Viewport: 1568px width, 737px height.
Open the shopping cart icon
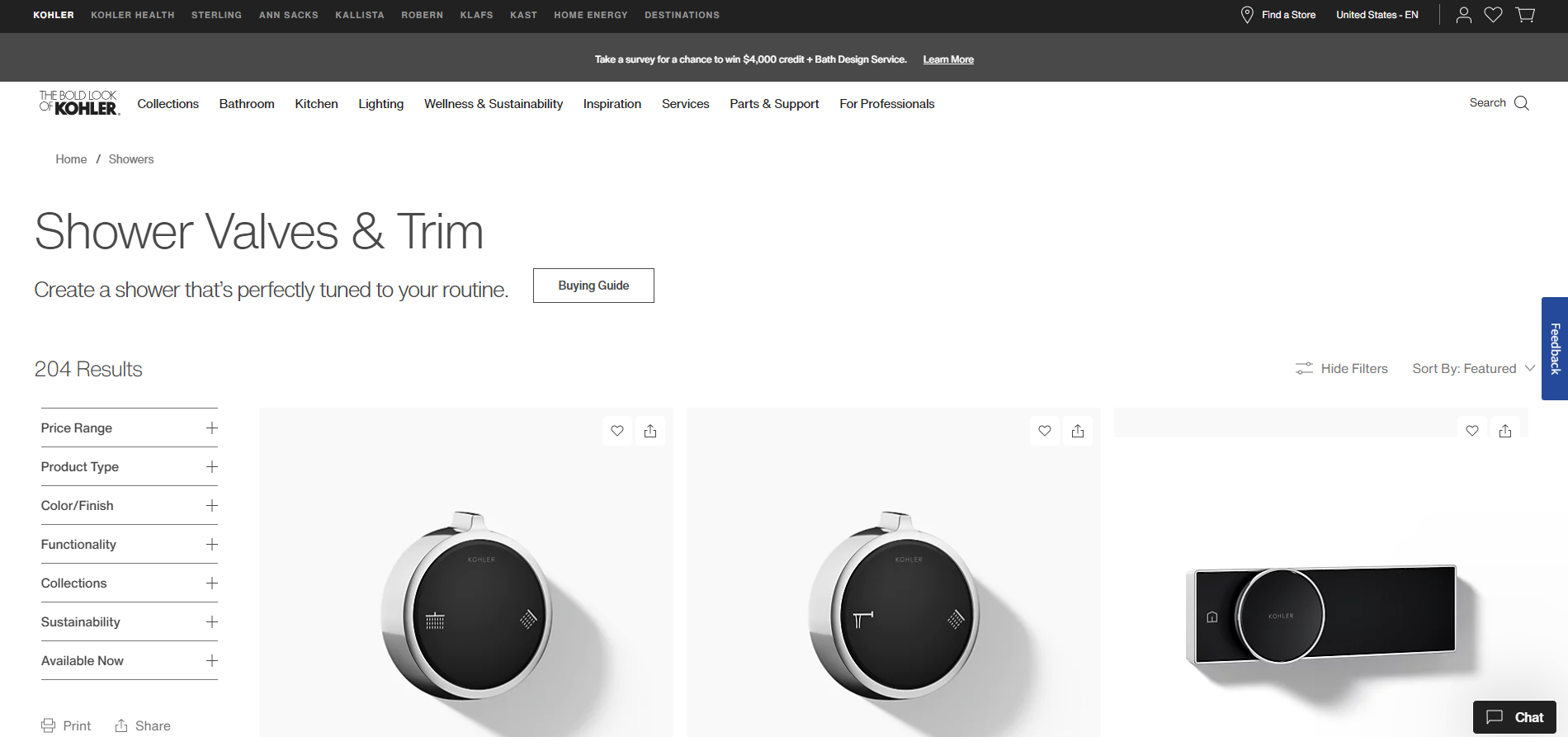[x=1525, y=15]
